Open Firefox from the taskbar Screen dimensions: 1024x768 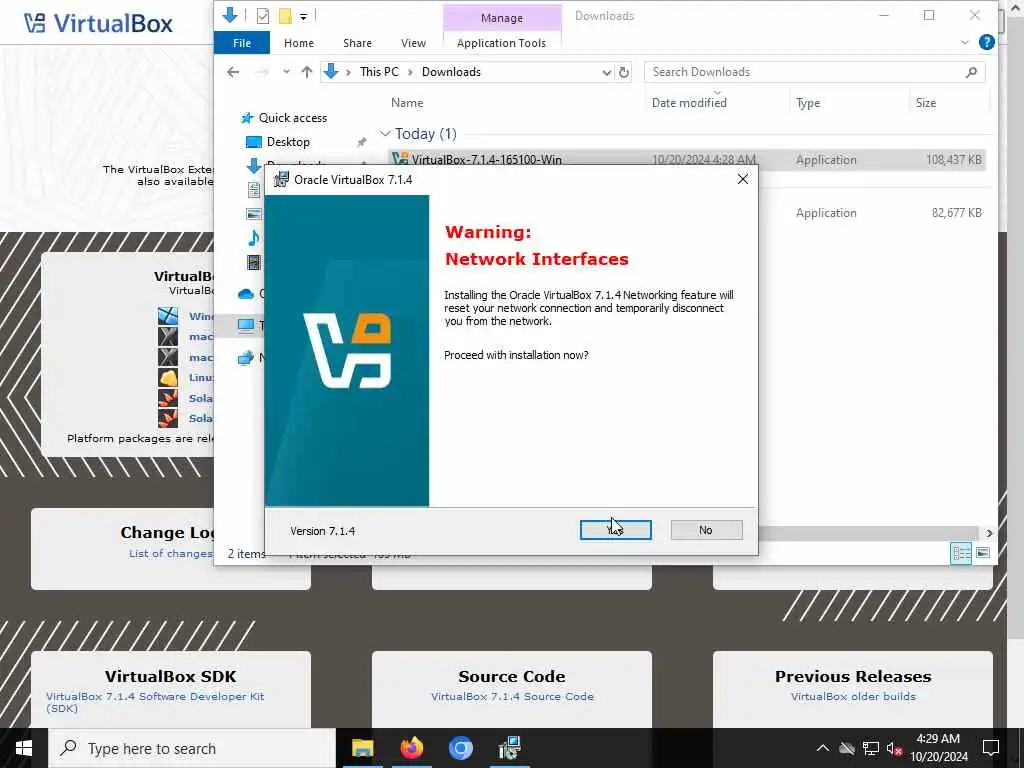411,748
